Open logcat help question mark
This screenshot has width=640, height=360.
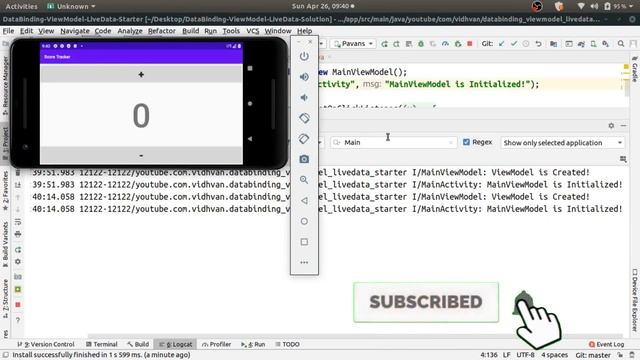tap(18, 320)
